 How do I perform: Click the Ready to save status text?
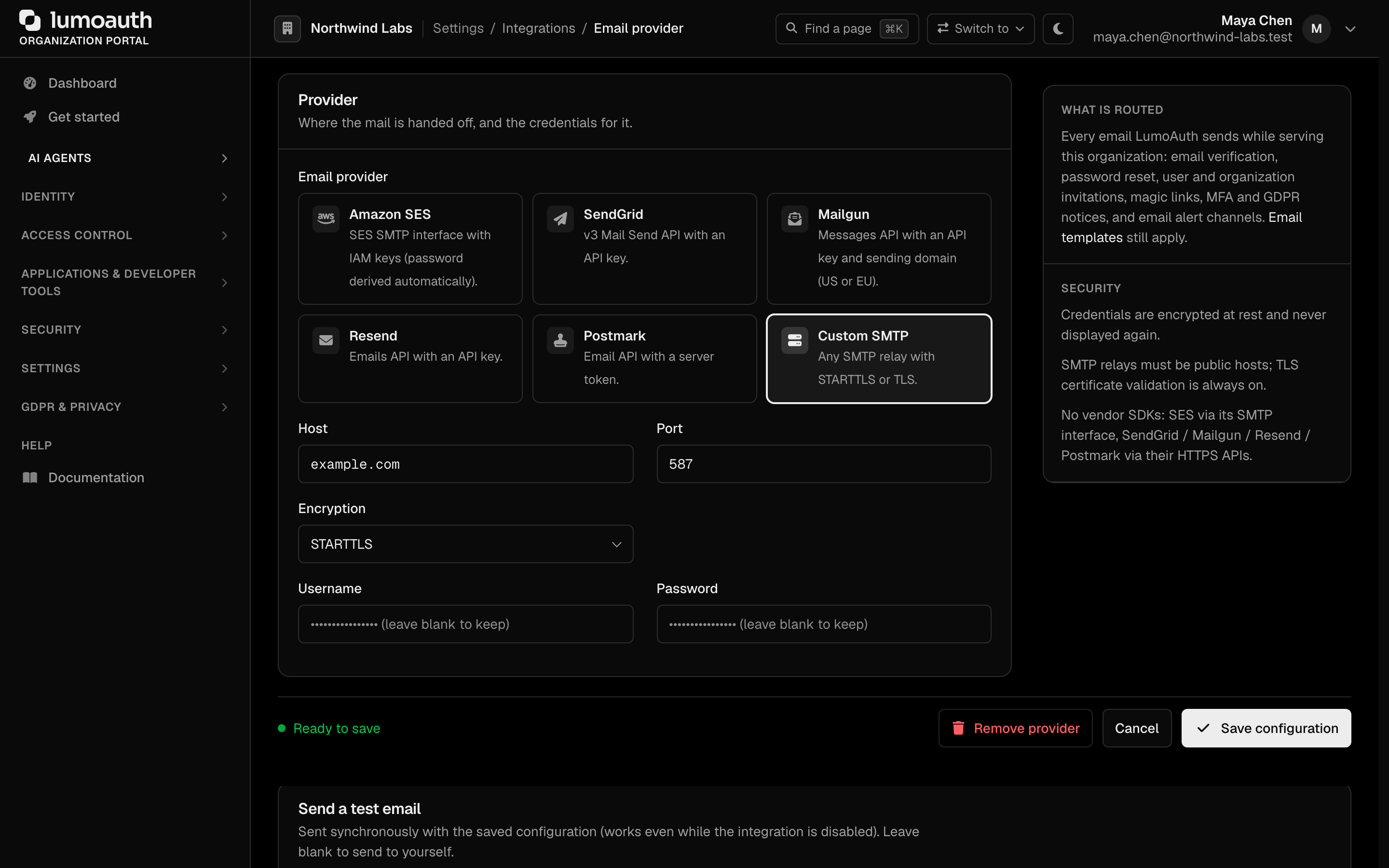336,729
